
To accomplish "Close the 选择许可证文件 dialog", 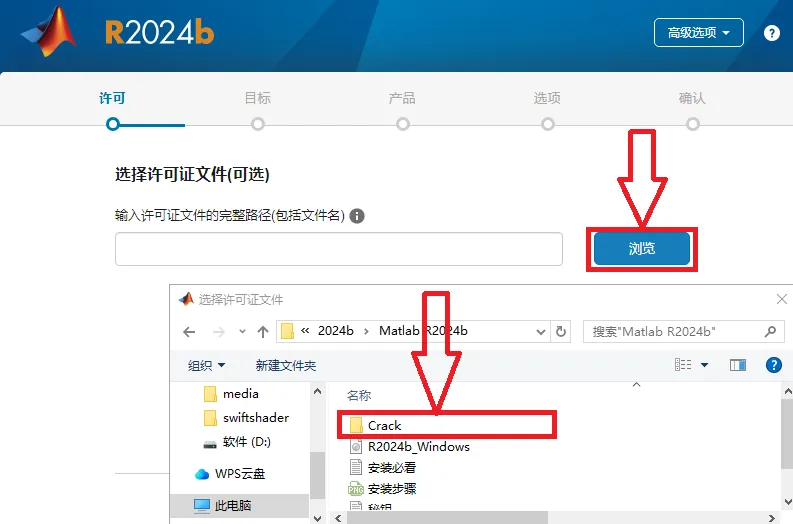I will 781,299.
